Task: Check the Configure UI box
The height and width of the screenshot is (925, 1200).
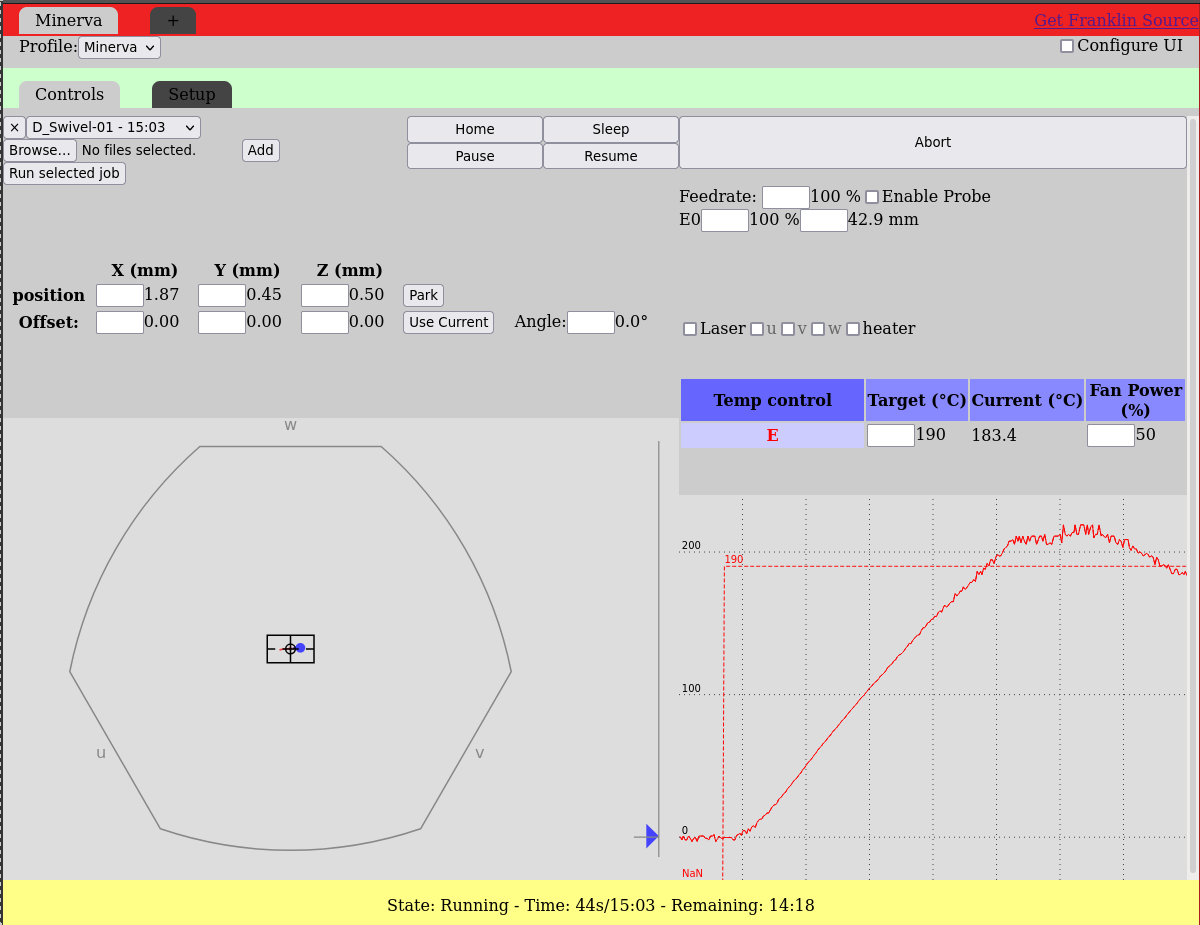Action: point(1067,46)
